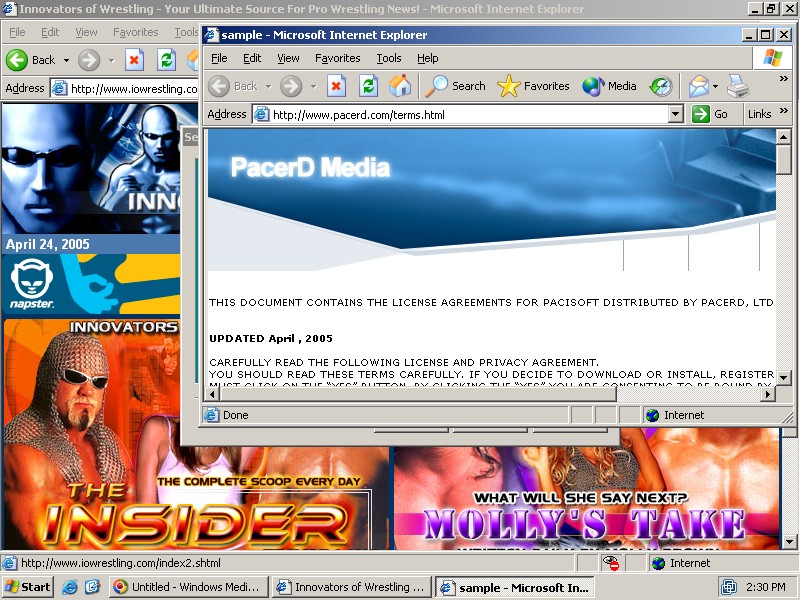
Task: Click the Go button next to the address bar
Action: 710,114
